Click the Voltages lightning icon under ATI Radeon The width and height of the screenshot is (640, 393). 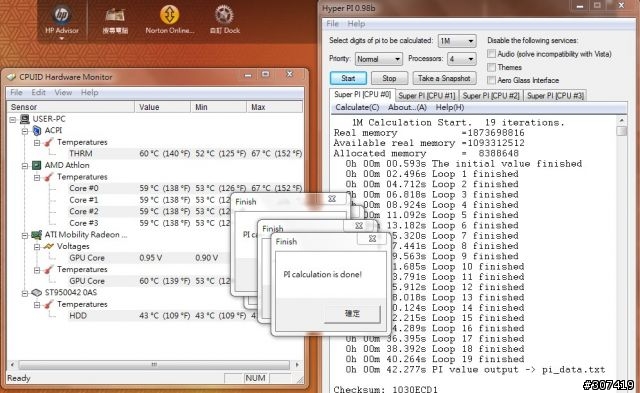click(x=49, y=246)
